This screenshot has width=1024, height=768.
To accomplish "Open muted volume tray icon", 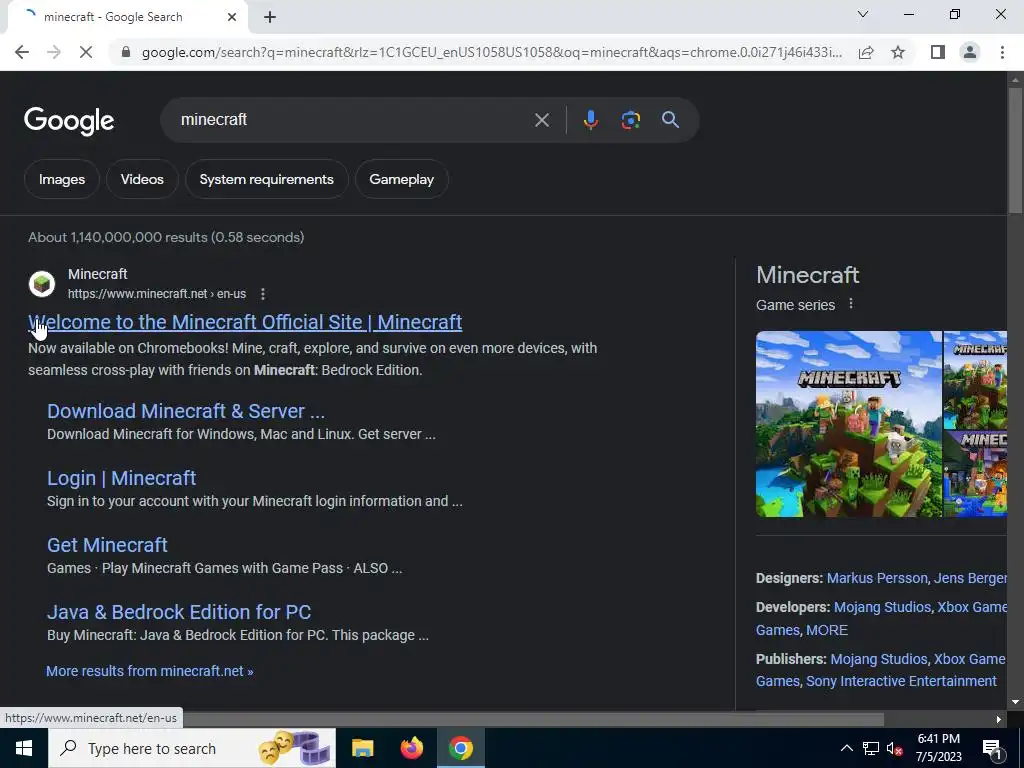I will point(894,748).
